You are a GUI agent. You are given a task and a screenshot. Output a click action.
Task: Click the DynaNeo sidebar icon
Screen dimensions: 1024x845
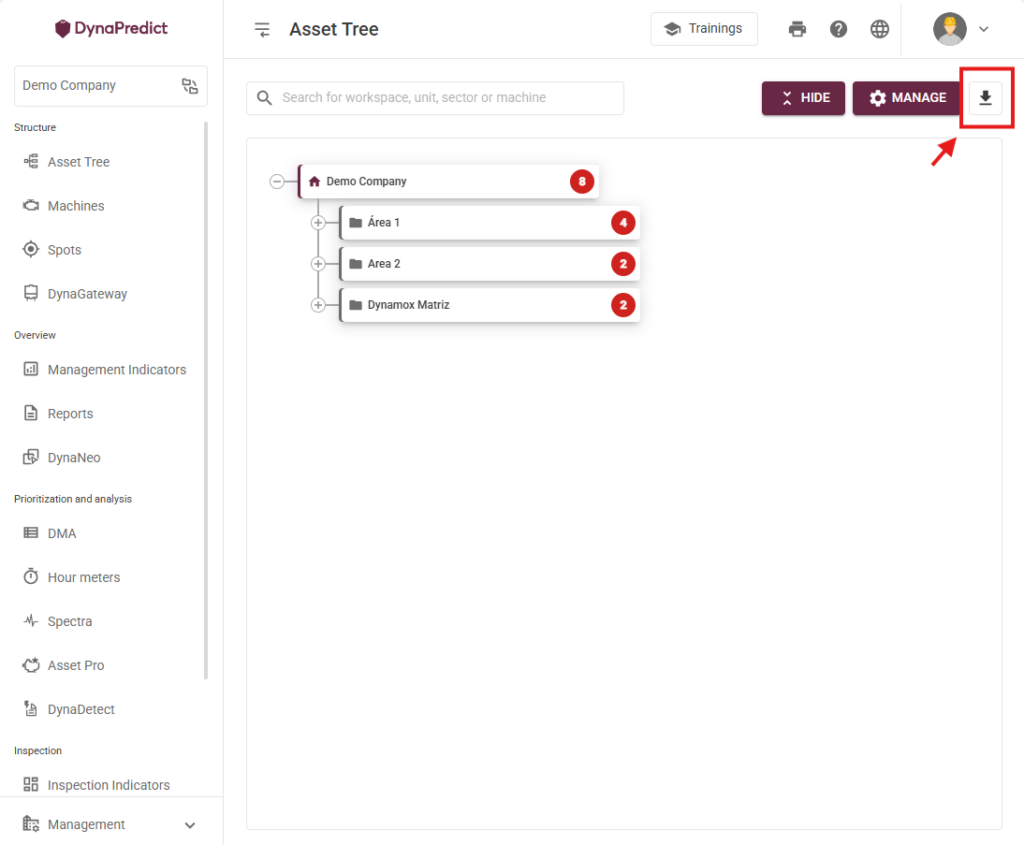click(x=31, y=457)
